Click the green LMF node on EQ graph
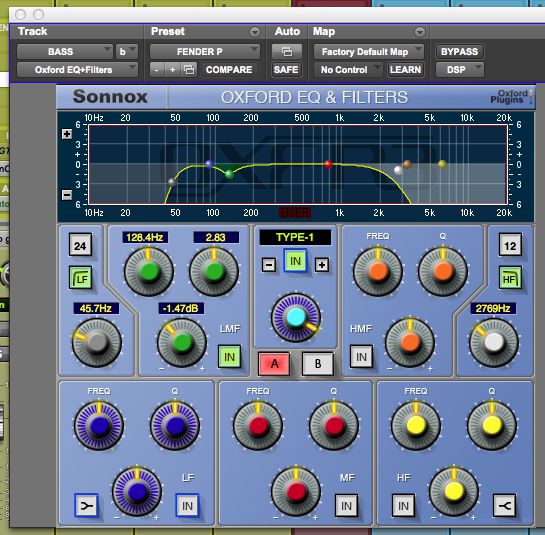This screenshot has width=545, height=535. [x=229, y=174]
